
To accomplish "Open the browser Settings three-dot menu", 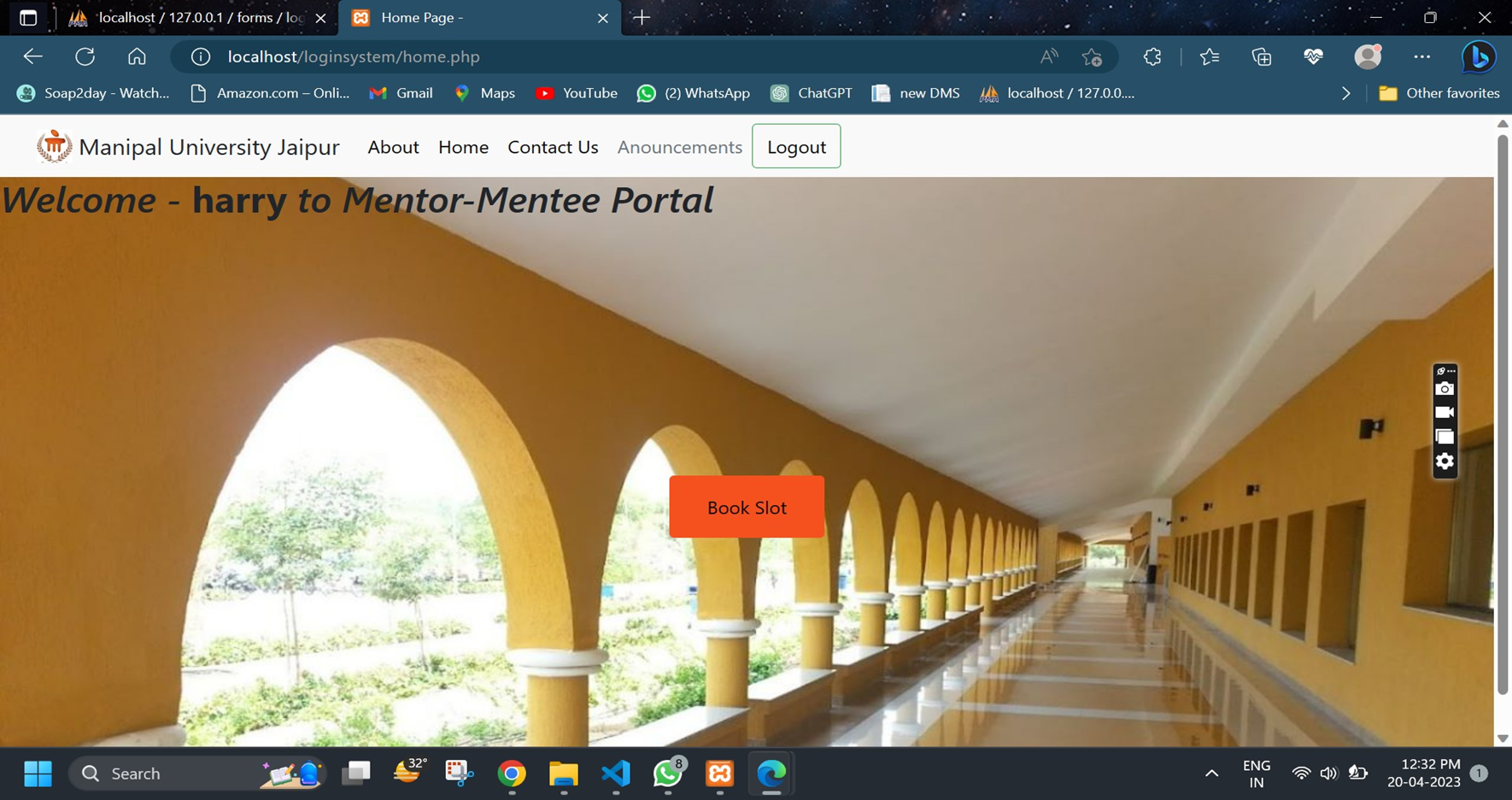I will pyautogui.click(x=1422, y=56).
